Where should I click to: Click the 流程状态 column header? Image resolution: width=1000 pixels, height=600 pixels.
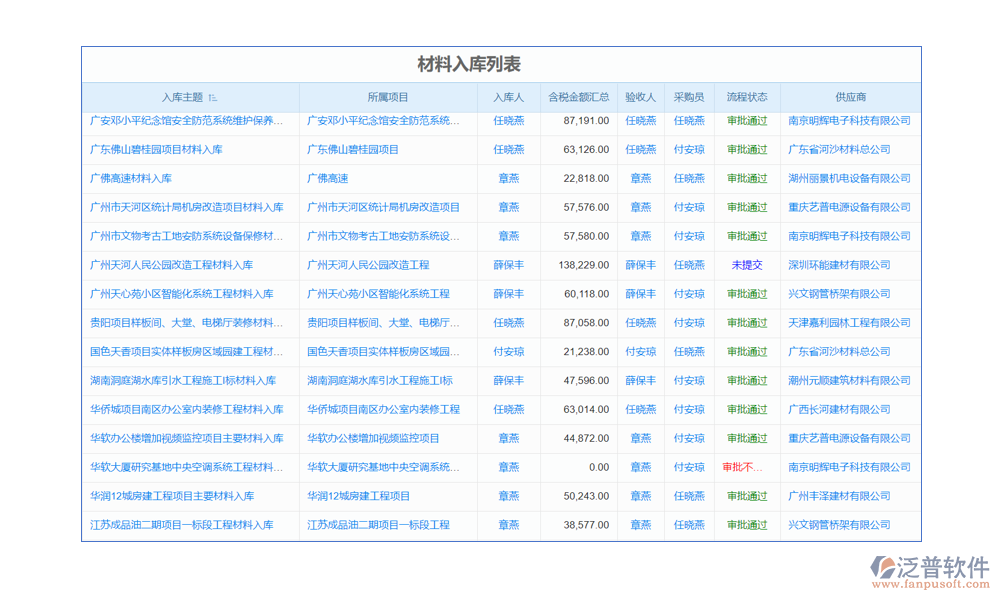coord(747,98)
